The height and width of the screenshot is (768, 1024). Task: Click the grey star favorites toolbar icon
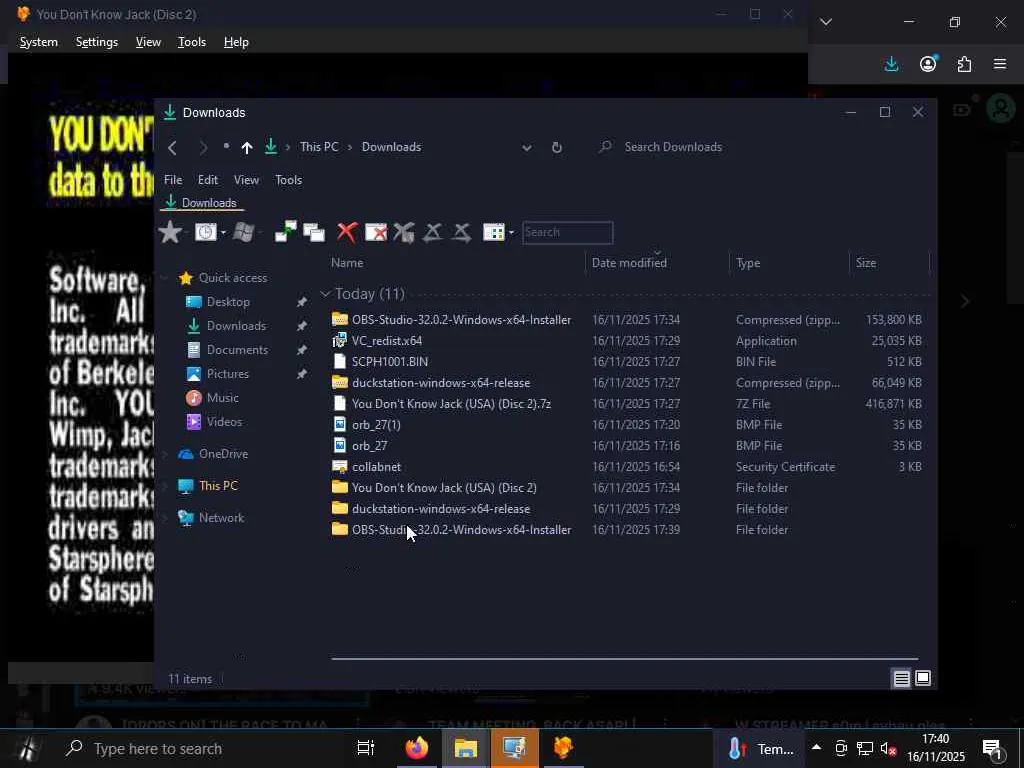(170, 232)
